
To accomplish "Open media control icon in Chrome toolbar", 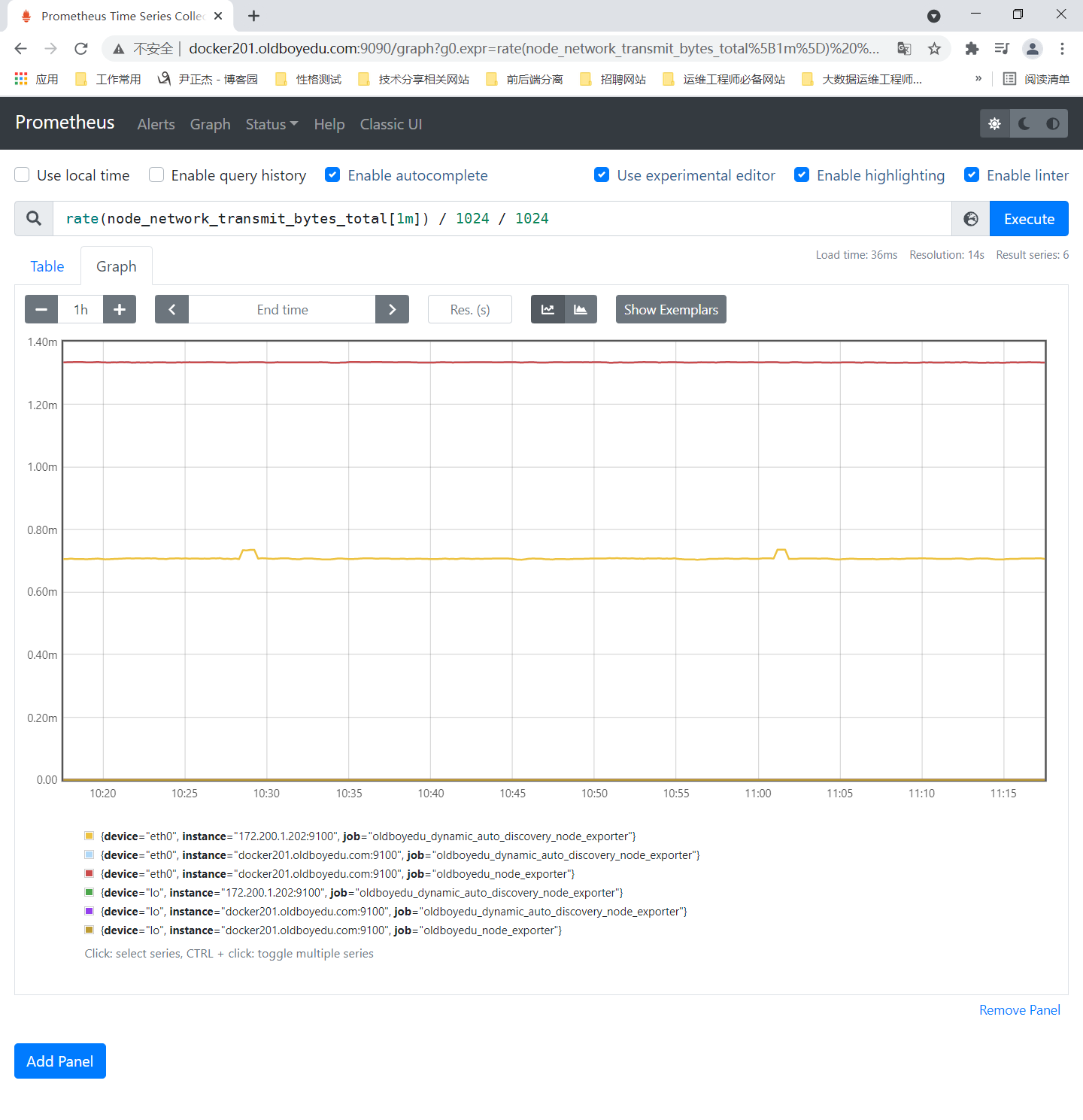I will click(x=1002, y=49).
